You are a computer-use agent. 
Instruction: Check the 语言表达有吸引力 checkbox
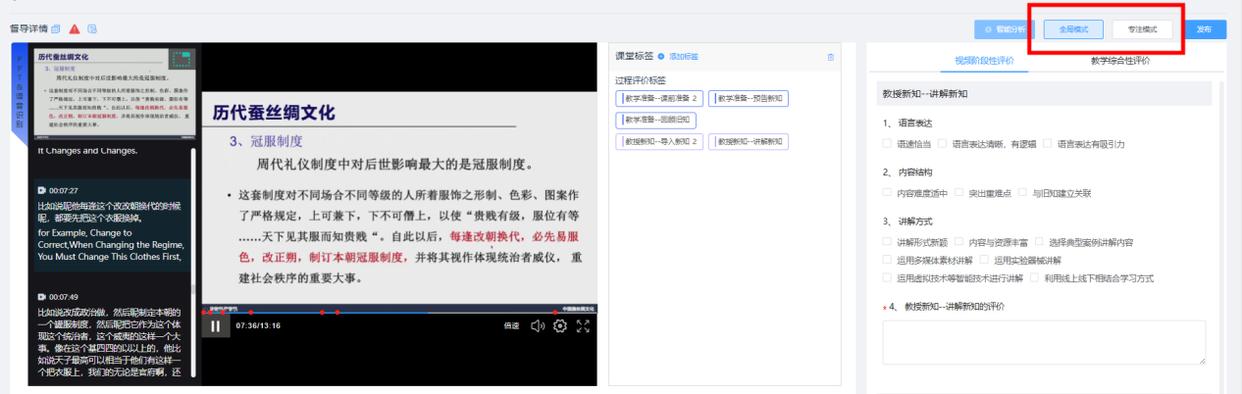(1048, 143)
